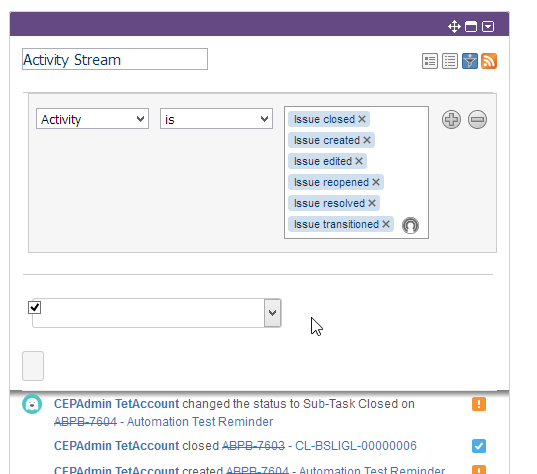
Task: Add a new filter rule with plus icon
Action: [451, 120]
